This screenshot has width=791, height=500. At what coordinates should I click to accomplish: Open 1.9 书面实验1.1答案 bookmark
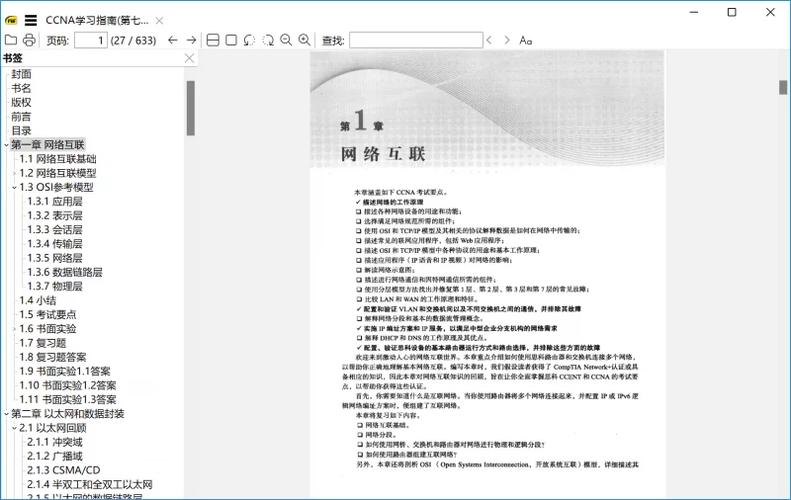65,371
